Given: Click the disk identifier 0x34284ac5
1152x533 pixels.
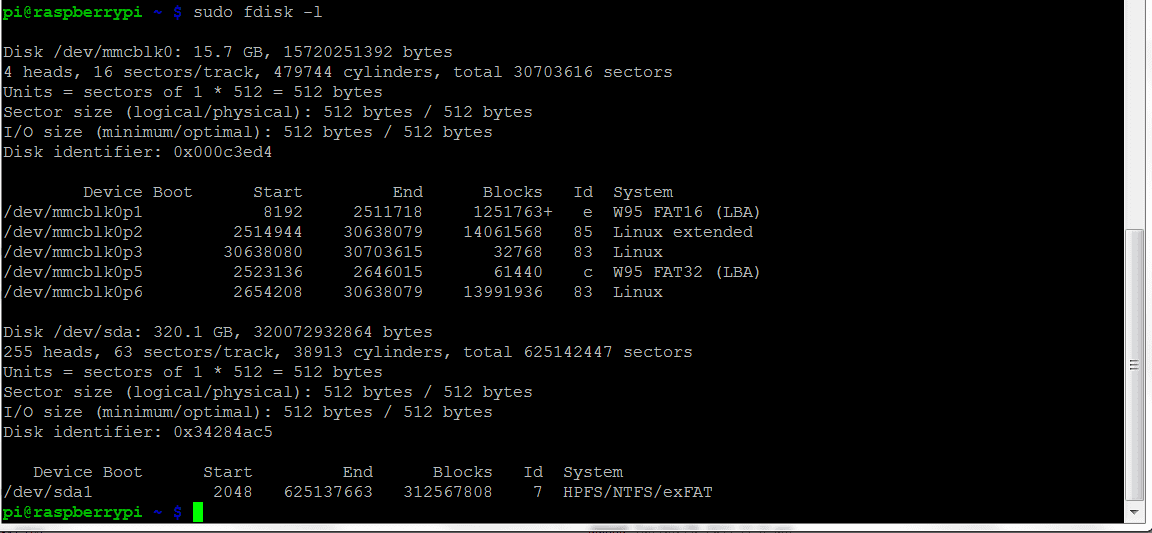Looking at the screenshot, I should 223,432.
